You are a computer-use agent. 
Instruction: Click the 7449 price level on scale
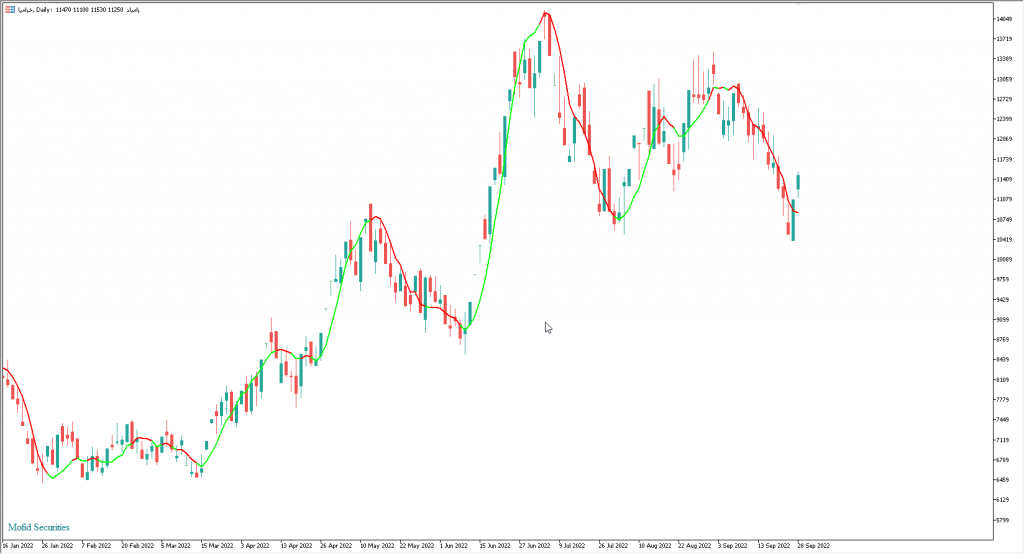pyautogui.click(x=1004, y=419)
